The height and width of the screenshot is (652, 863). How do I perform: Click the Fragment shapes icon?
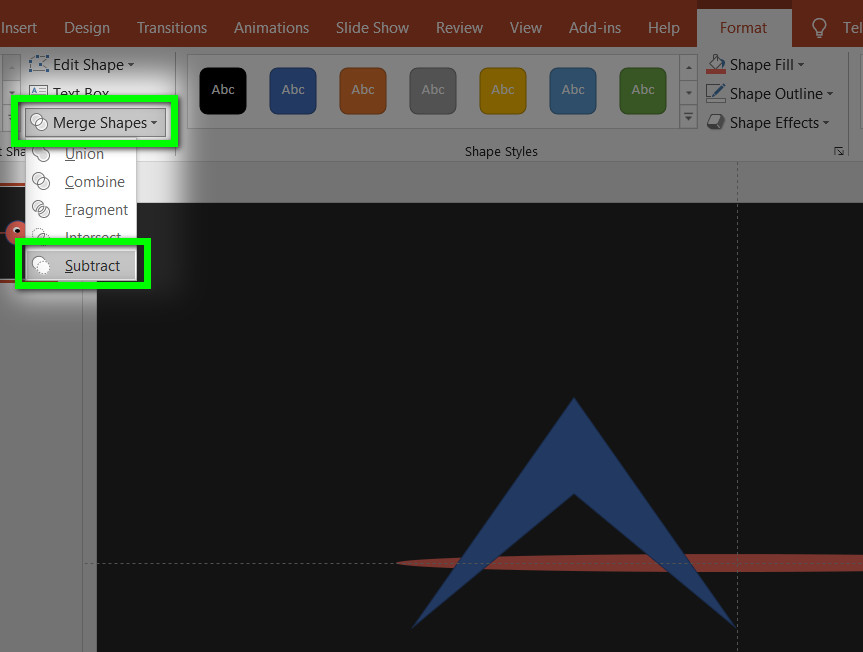click(41, 210)
